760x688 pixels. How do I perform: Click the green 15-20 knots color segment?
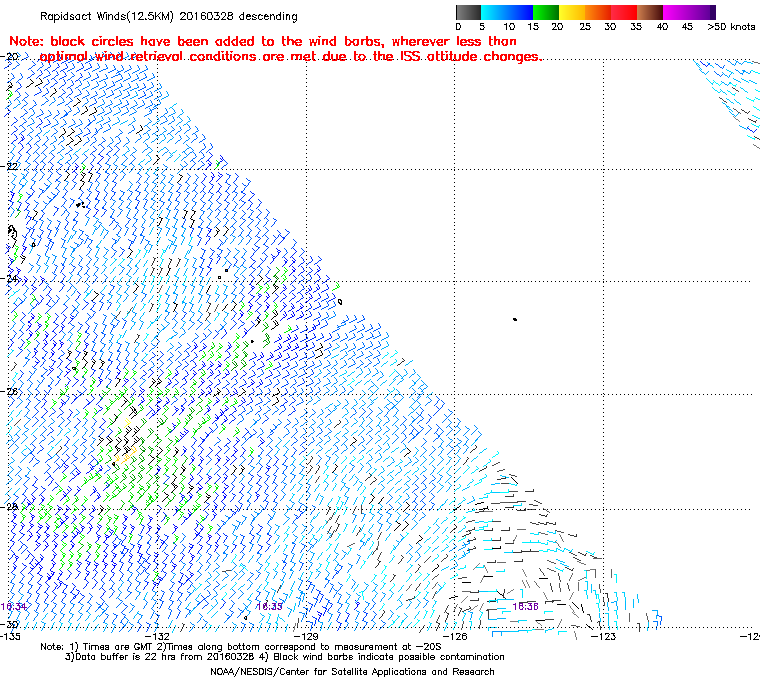[x=546, y=12]
